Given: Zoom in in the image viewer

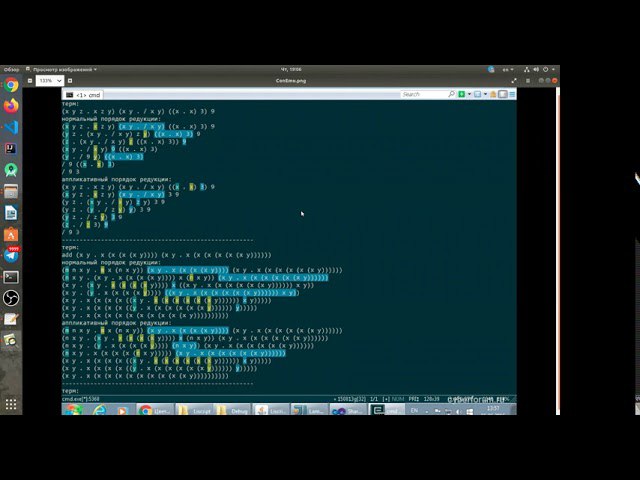Looking at the screenshot, I should tap(70, 81).
